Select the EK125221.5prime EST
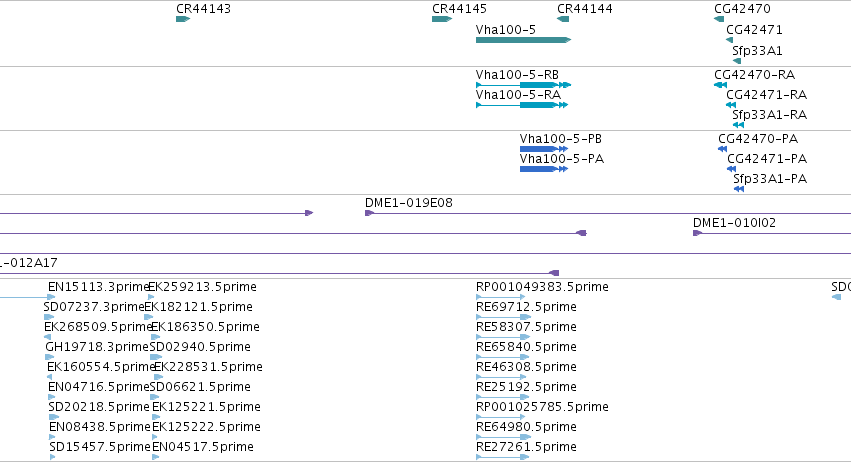This screenshot has width=851, height=462. pos(156,417)
